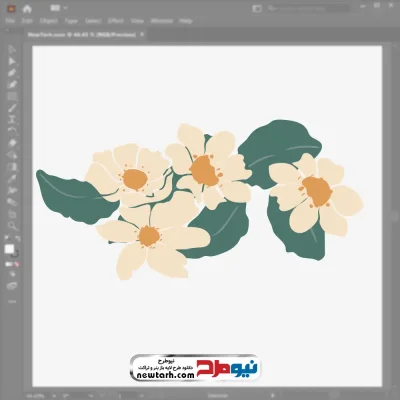The image size is (400, 400).
Task: Open the Effect menu
Action: pos(116,21)
